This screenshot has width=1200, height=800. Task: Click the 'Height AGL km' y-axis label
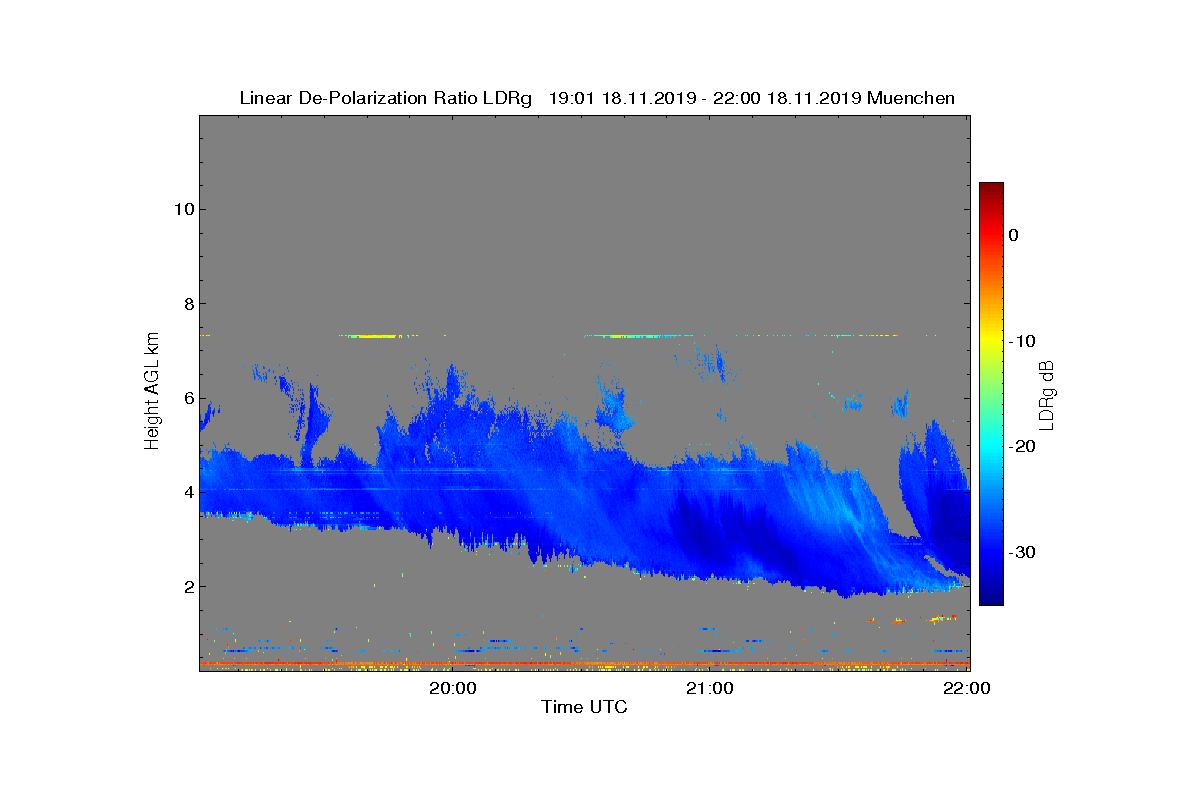pos(152,391)
